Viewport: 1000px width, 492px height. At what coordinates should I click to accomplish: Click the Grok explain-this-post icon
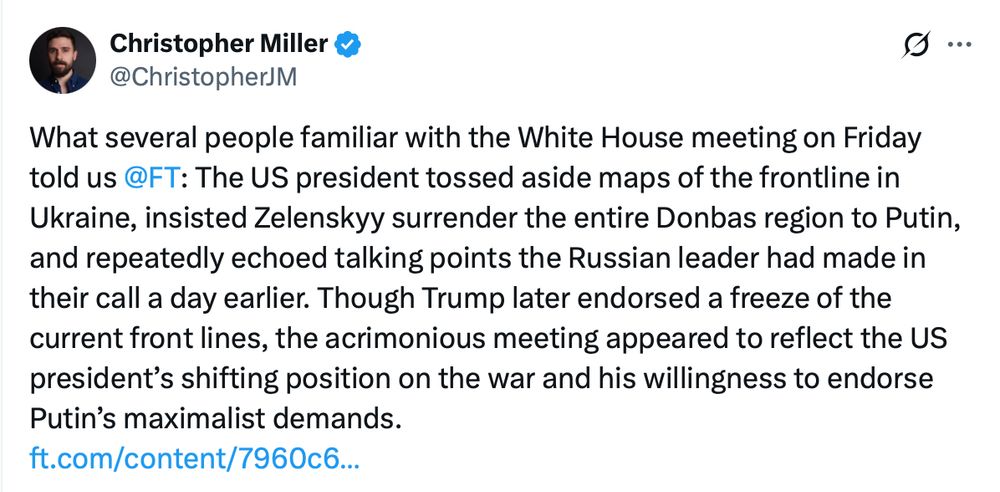(915, 46)
